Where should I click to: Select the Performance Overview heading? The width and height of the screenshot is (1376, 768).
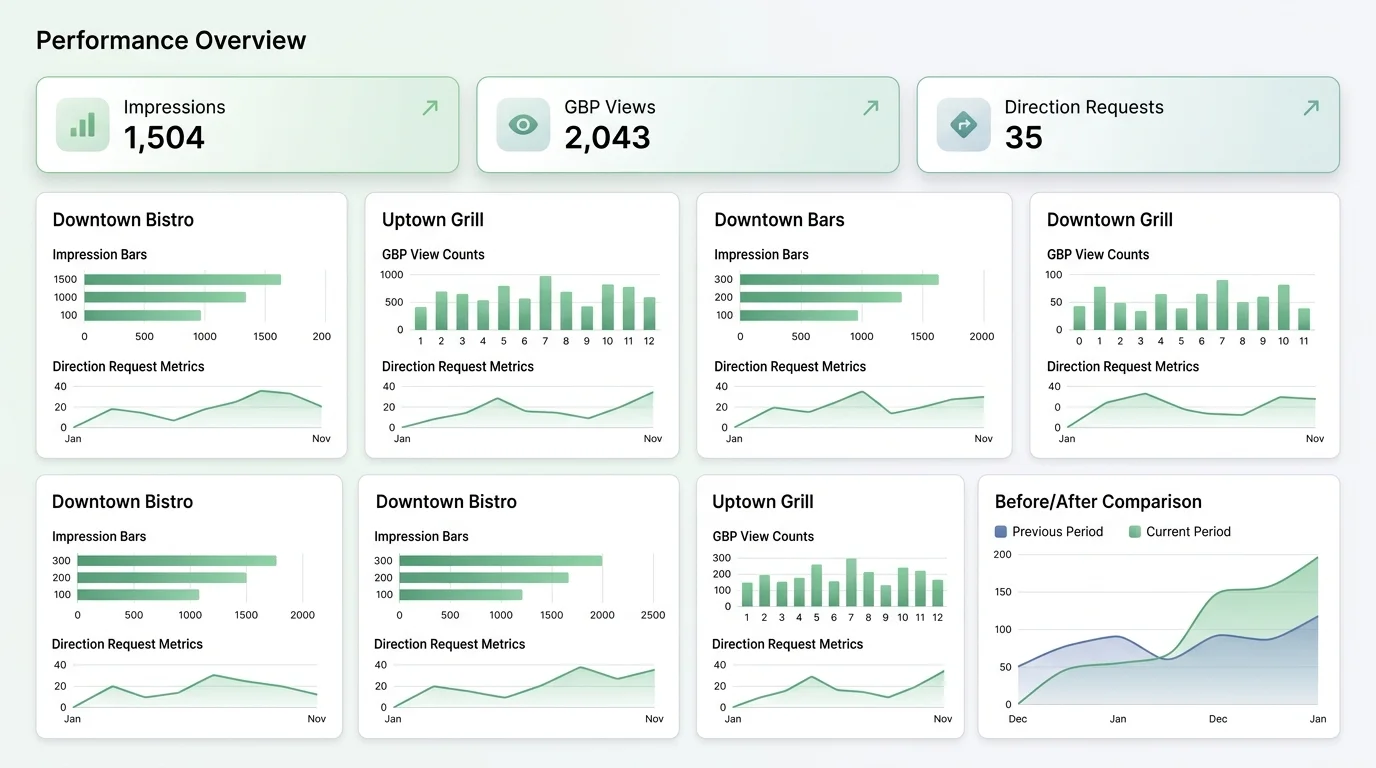coord(171,41)
